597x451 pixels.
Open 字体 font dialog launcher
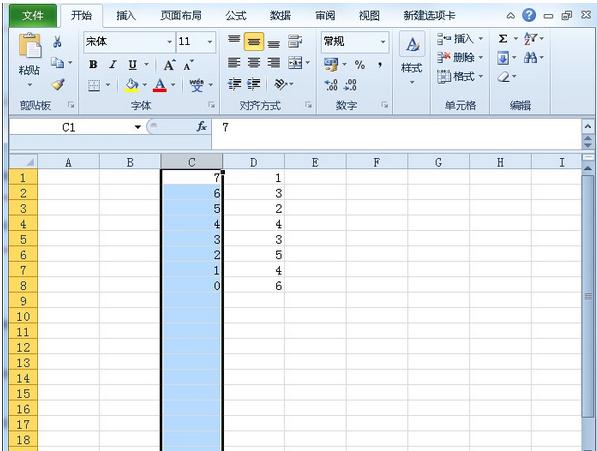tap(212, 105)
